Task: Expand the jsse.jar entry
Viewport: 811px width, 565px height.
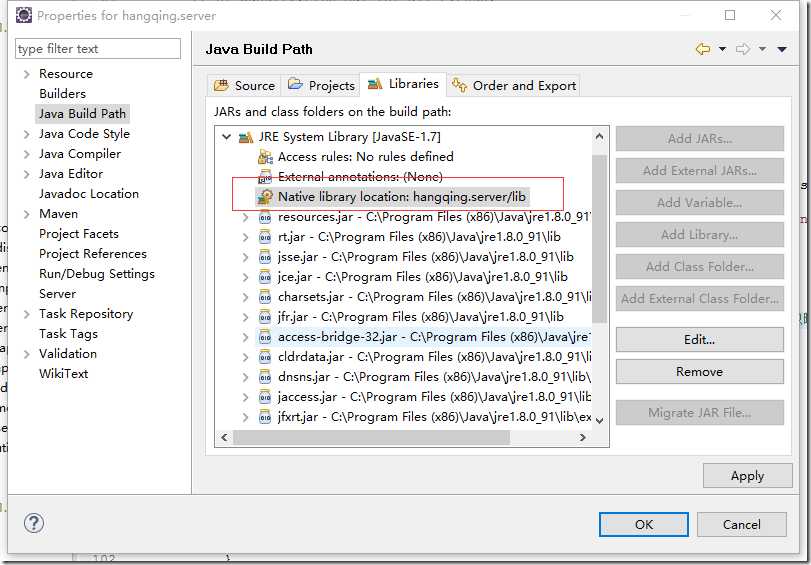Action: [246, 257]
